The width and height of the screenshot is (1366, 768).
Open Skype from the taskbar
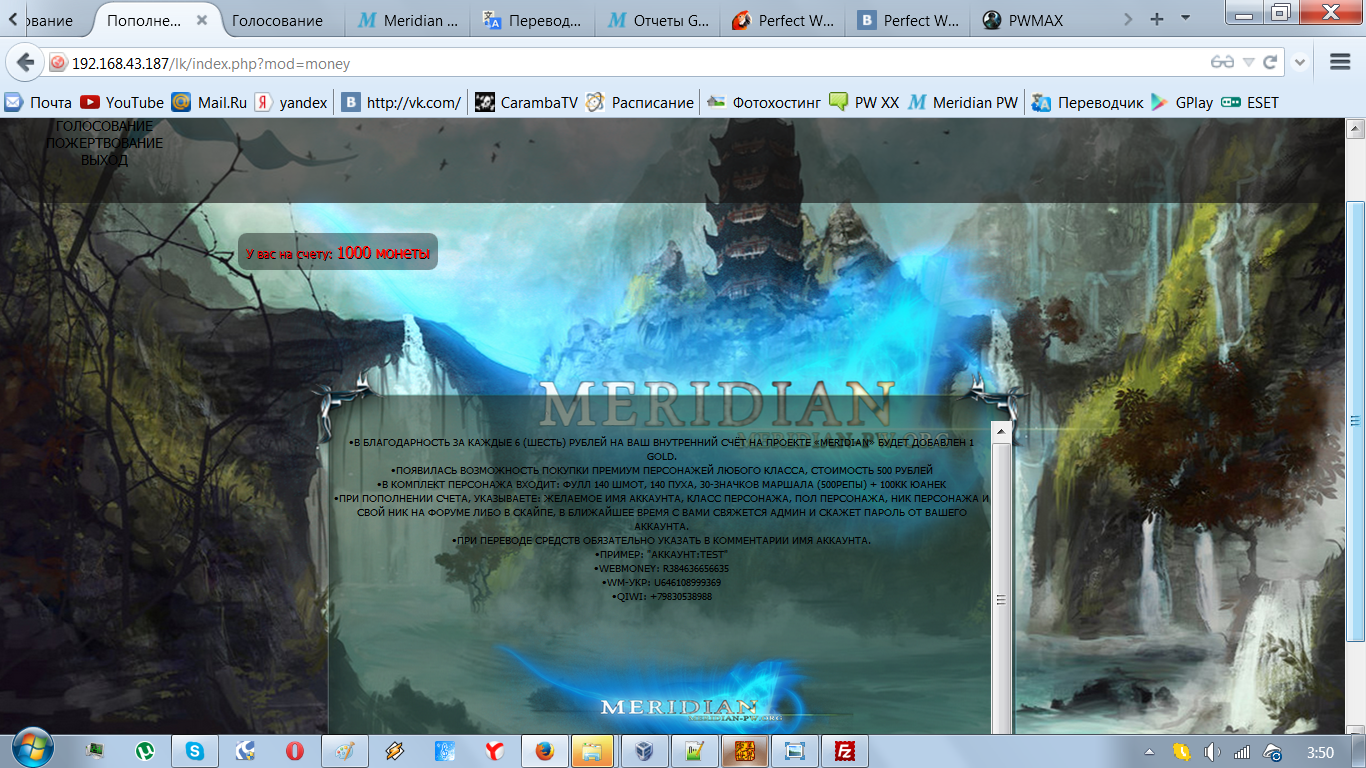click(195, 751)
